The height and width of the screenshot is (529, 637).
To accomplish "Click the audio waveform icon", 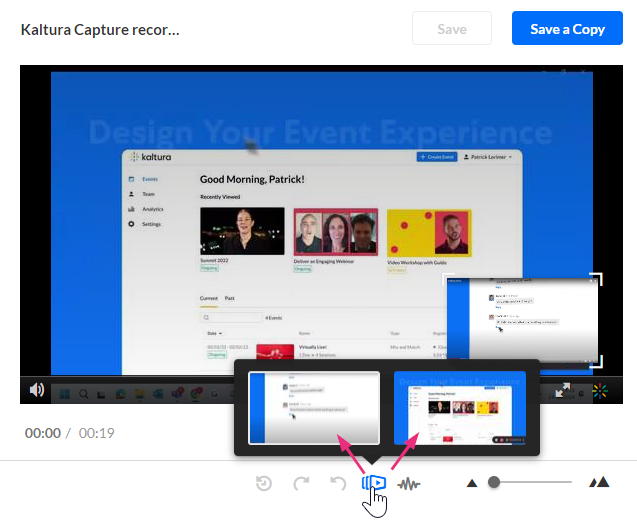I will tap(408, 483).
